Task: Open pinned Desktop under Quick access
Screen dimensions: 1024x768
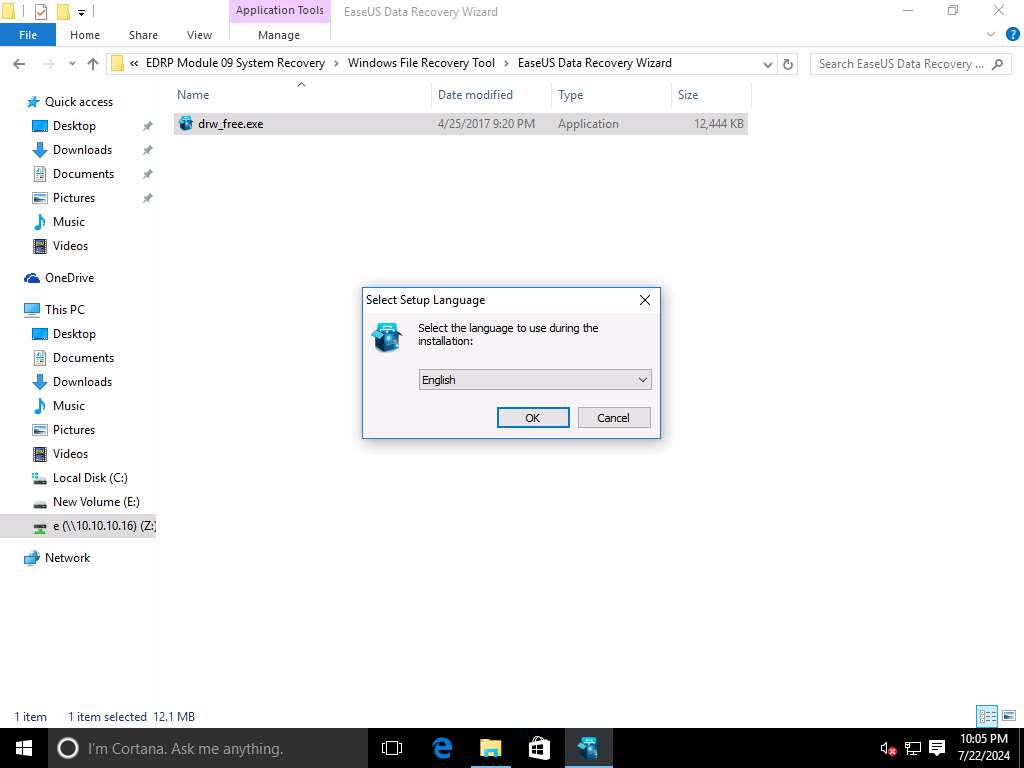Action: [74, 125]
